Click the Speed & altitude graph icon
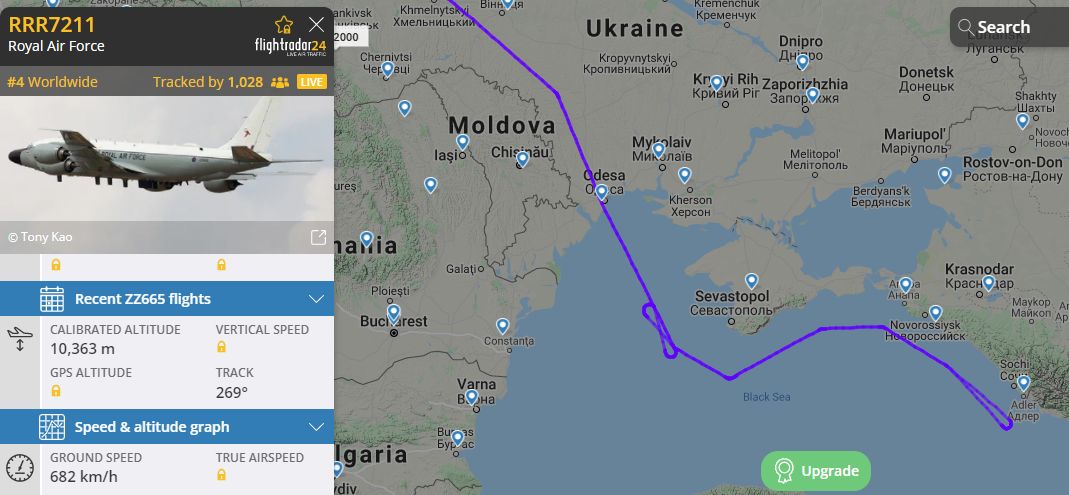The image size is (1069, 495). (x=52, y=427)
